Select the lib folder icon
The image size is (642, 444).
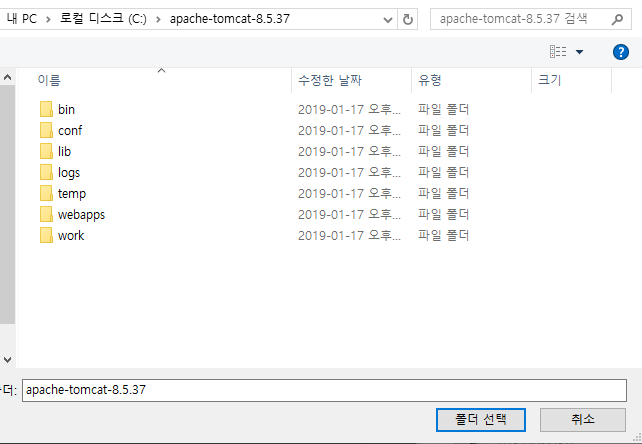click(x=46, y=151)
